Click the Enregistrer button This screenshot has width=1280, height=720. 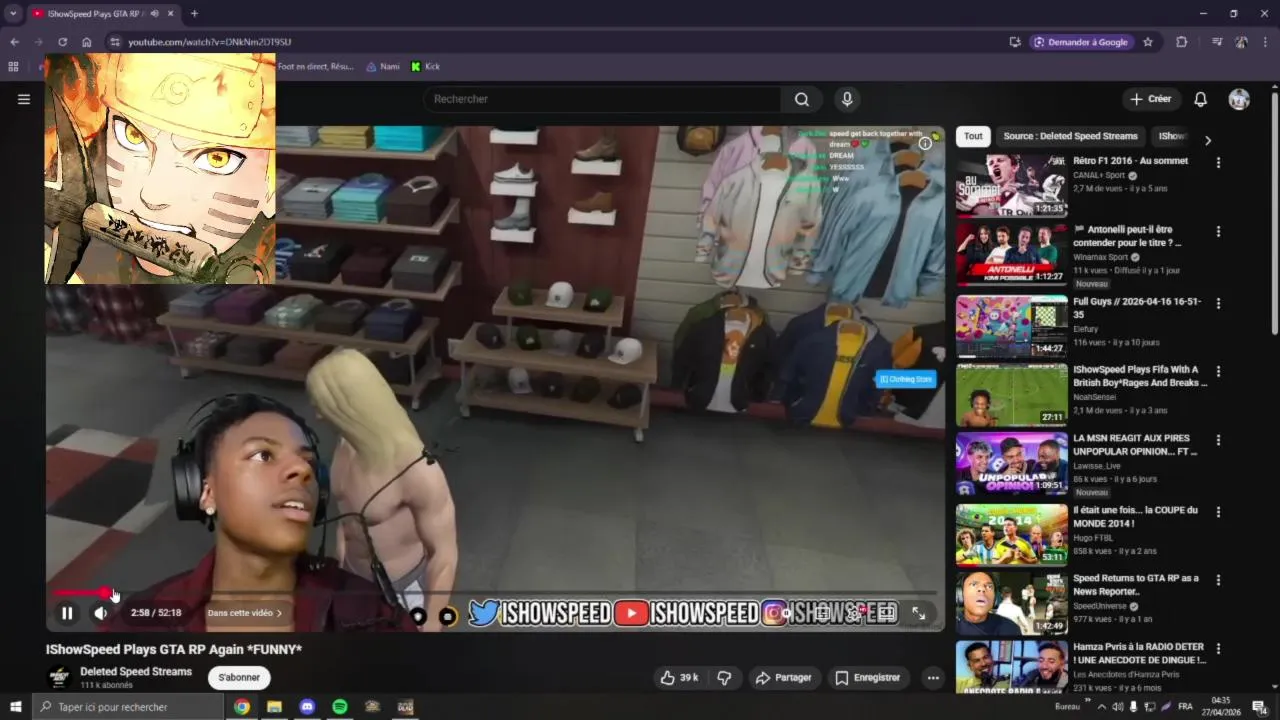click(x=868, y=678)
